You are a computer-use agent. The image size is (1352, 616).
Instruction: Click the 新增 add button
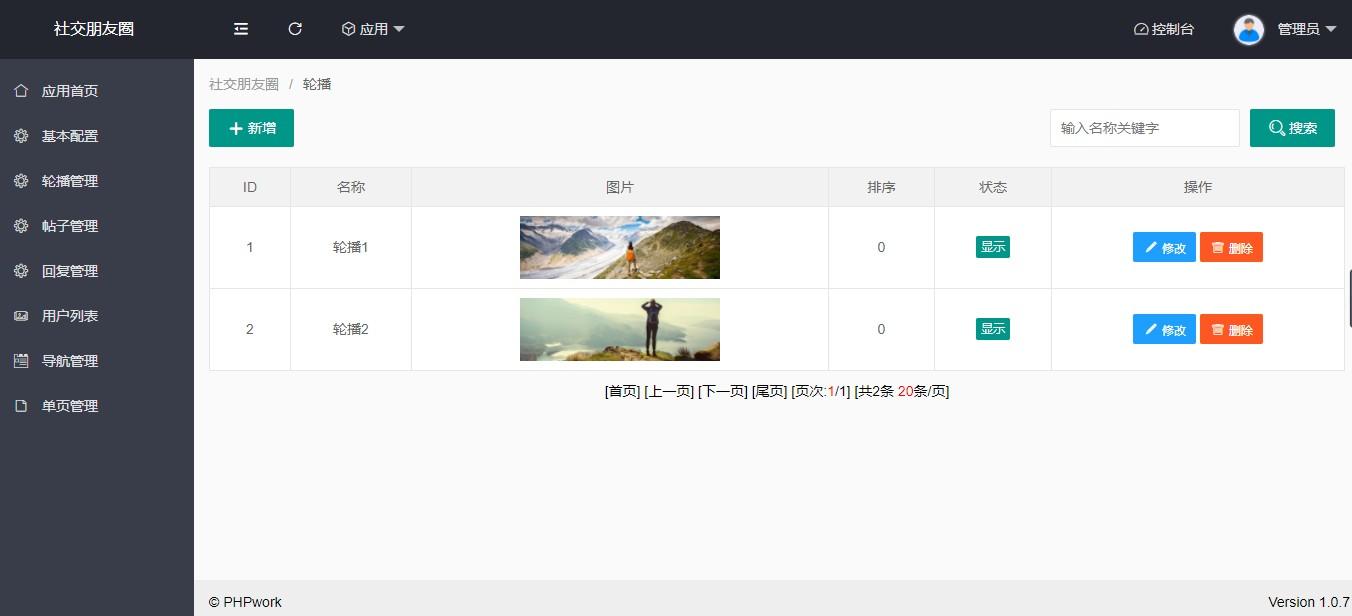[251, 128]
